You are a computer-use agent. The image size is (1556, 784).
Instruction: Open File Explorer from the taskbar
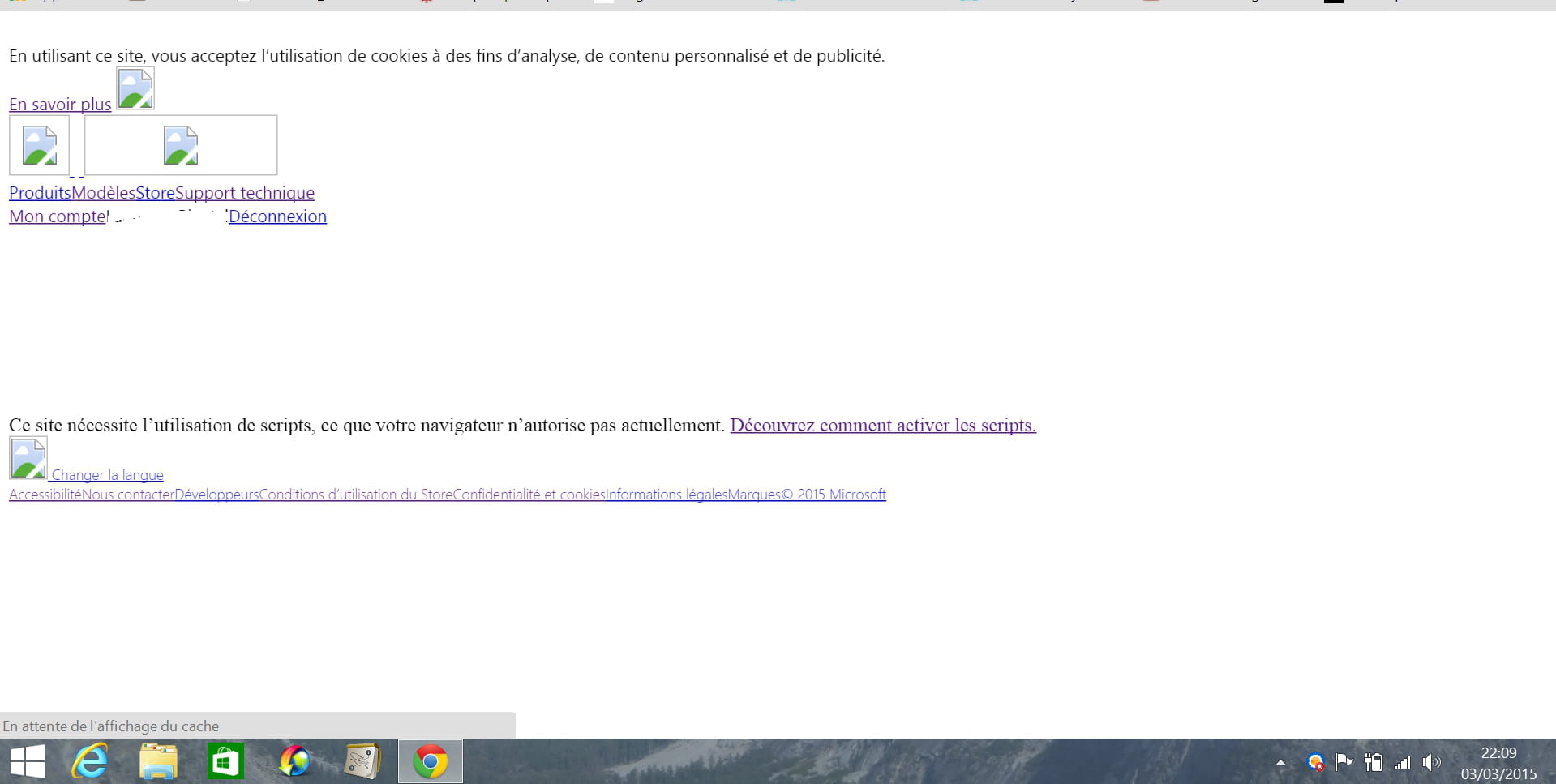coord(158,762)
